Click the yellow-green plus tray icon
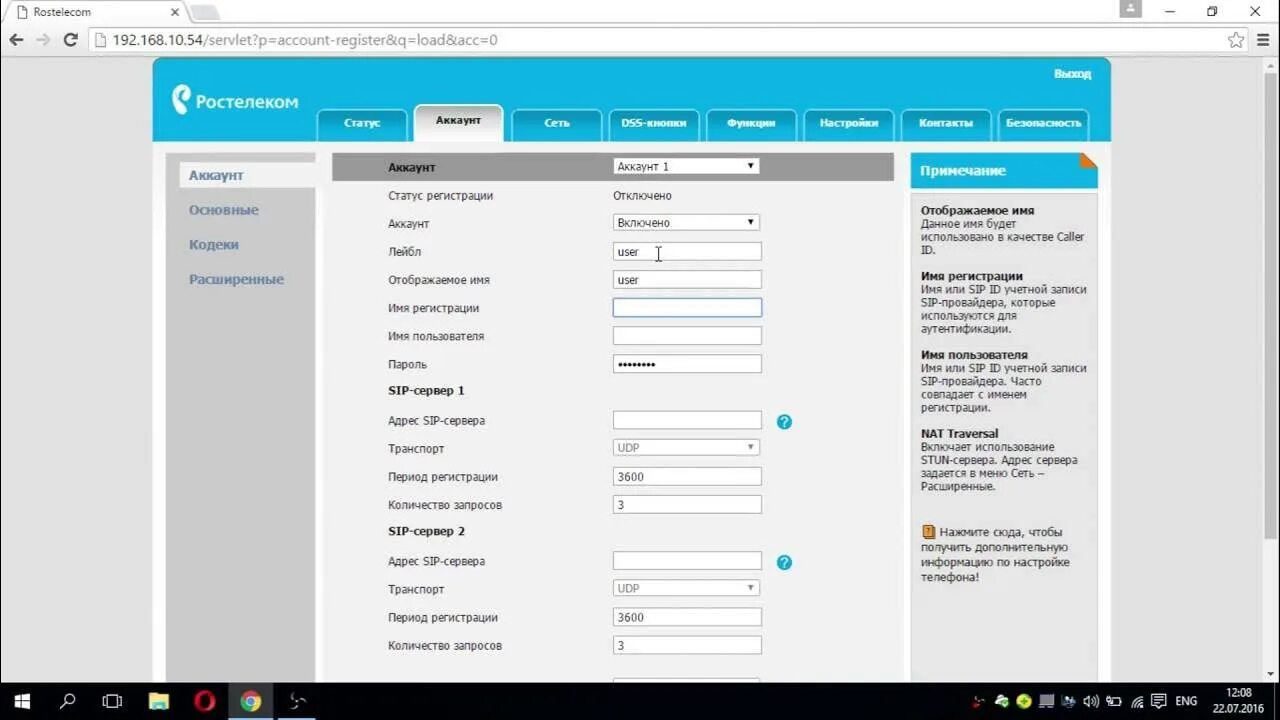Viewport: 1280px width, 720px height. point(1024,702)
